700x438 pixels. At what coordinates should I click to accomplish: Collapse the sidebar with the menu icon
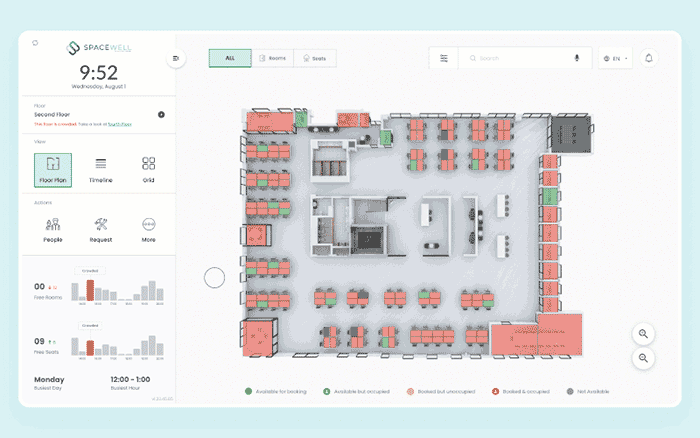click(176, 59)
